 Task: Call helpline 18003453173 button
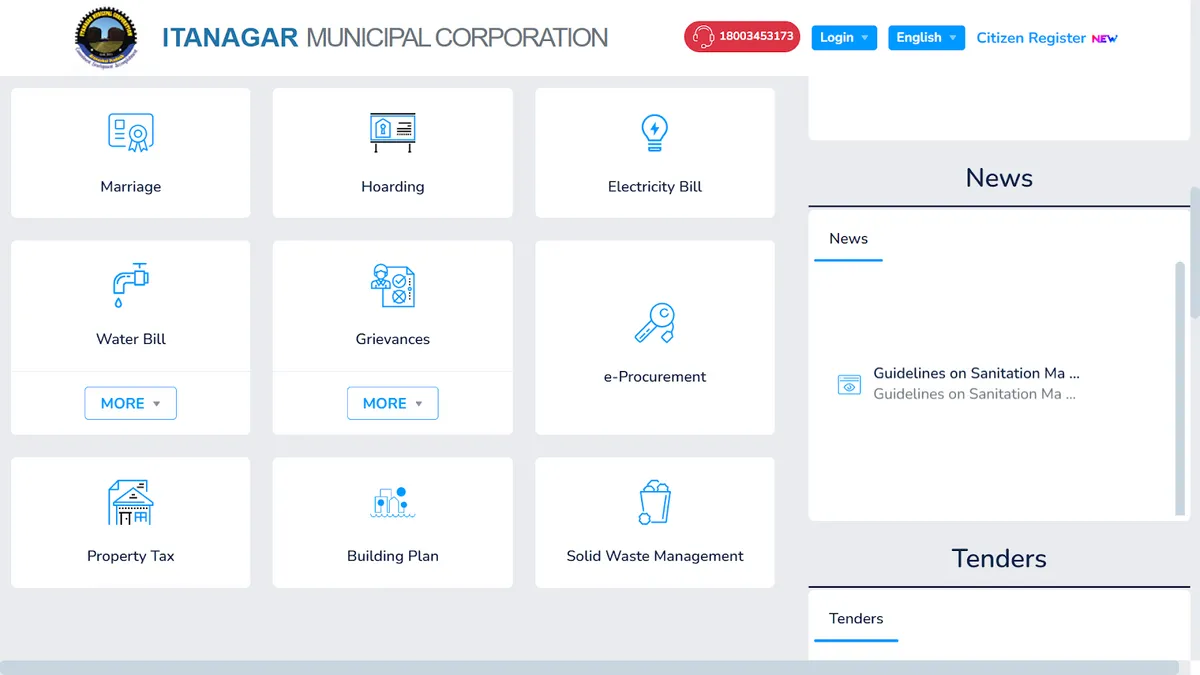(x=742, y=37)
